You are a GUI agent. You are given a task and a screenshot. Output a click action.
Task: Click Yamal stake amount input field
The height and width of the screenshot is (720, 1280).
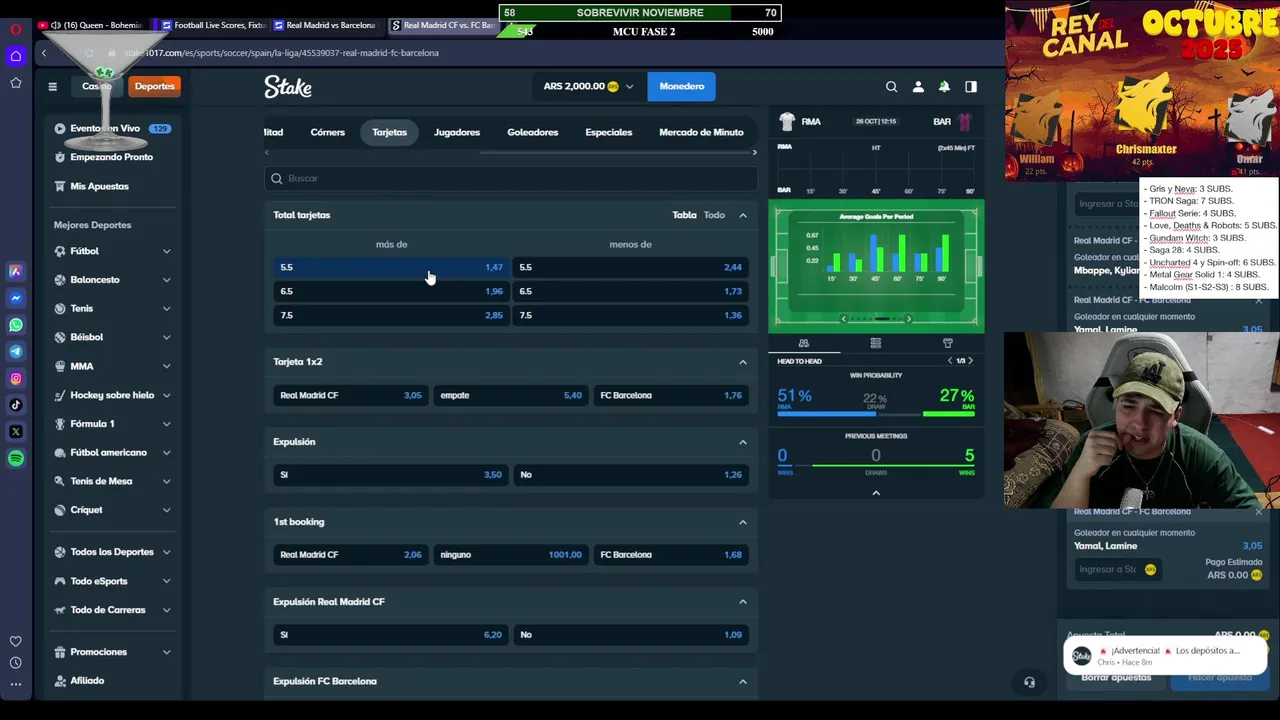click(x=1117, y=570)
